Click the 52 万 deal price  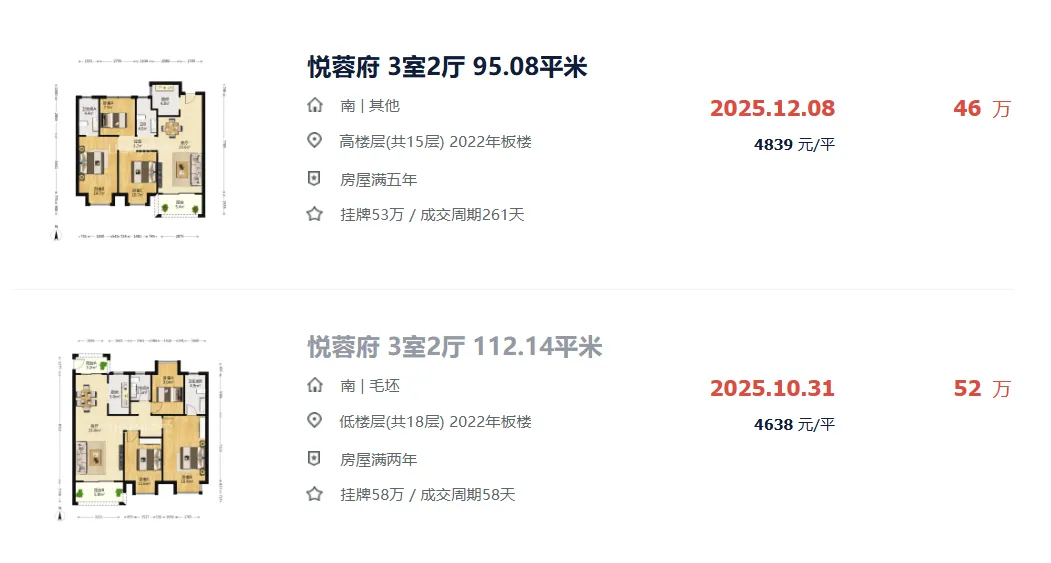point(982,389)
